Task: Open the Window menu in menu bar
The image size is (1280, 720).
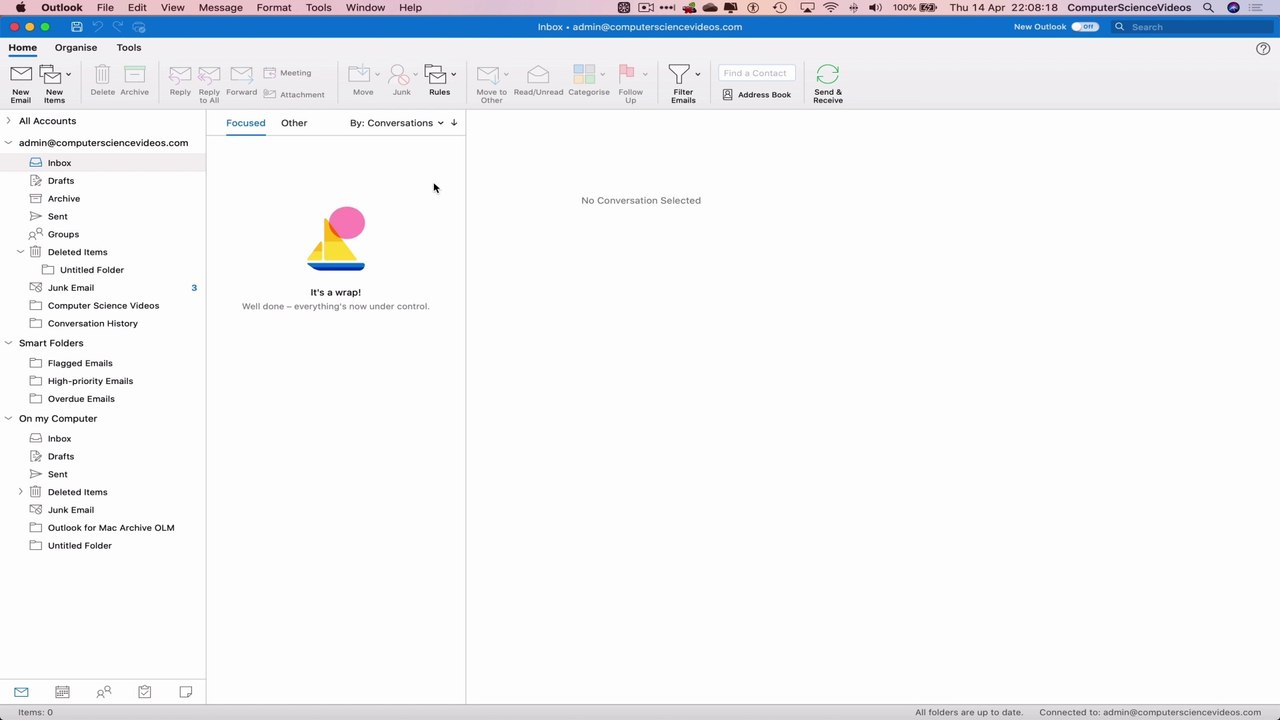Action: (x=365, y=7)
